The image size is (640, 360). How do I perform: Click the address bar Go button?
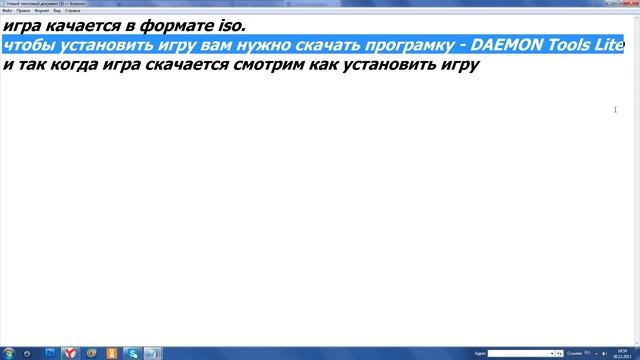pyautogui.click(x=560, y=353)
